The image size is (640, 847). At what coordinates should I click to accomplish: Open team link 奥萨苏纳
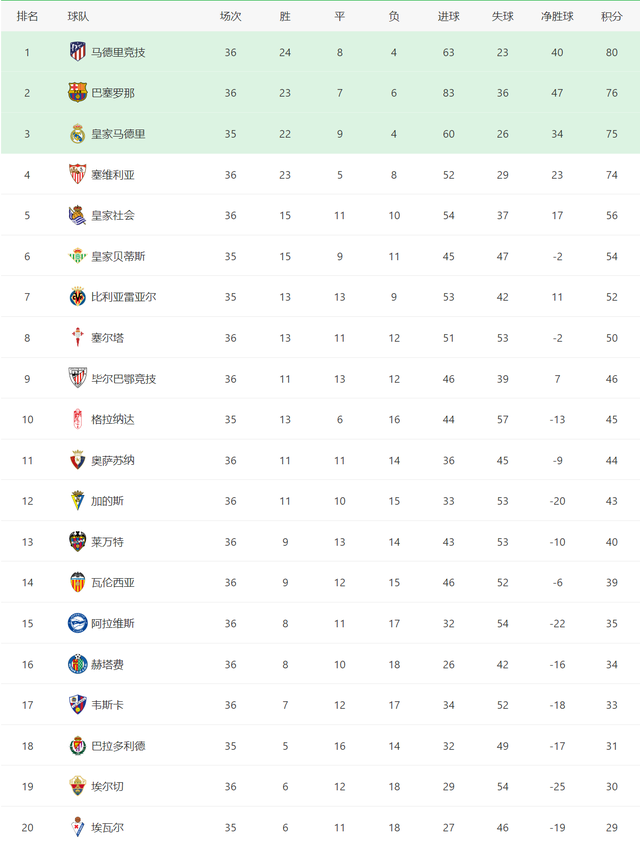click(x=113, y=460)
